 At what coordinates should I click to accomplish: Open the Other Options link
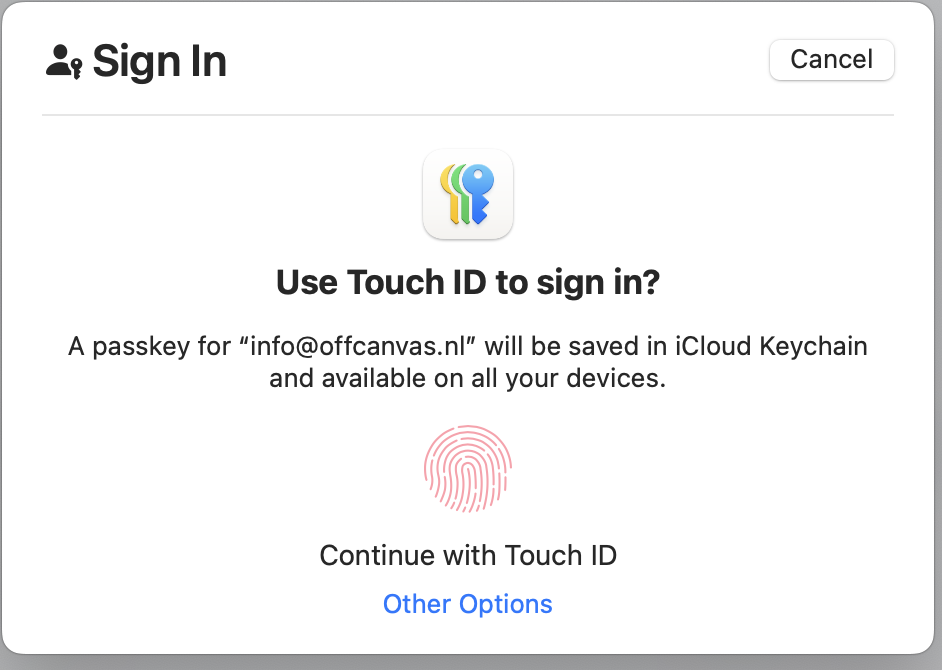(468, 604)
